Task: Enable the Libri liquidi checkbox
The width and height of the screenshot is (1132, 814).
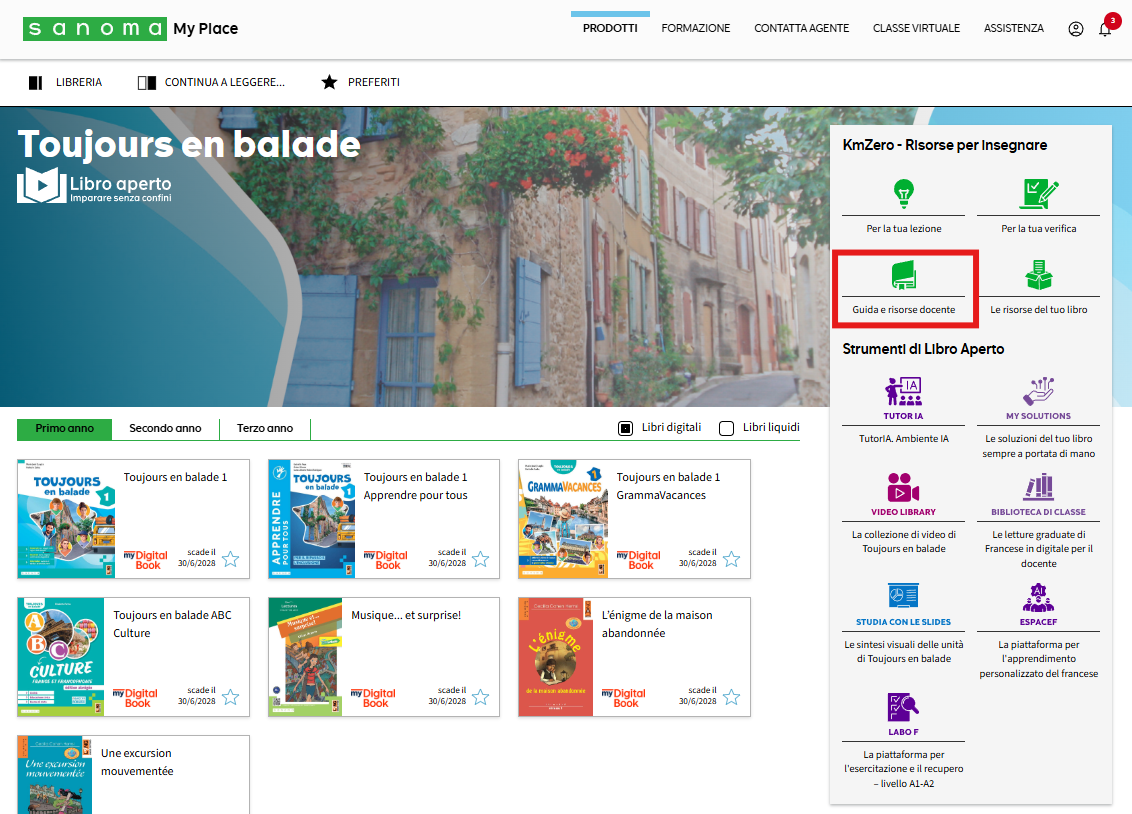Action: point(726,428)
